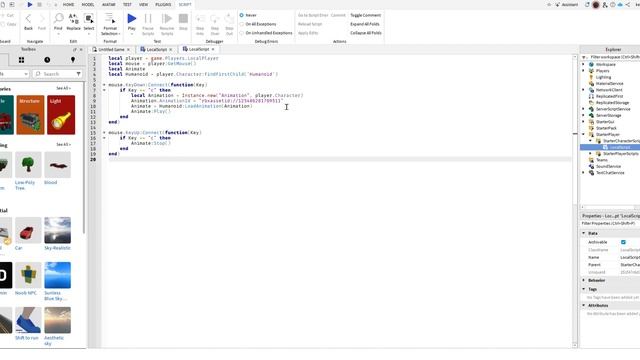The height and width of the screenshot is (360, 640).
Task: Click the Lighting bulb icon in Explorer
Action: pos(591,77)
